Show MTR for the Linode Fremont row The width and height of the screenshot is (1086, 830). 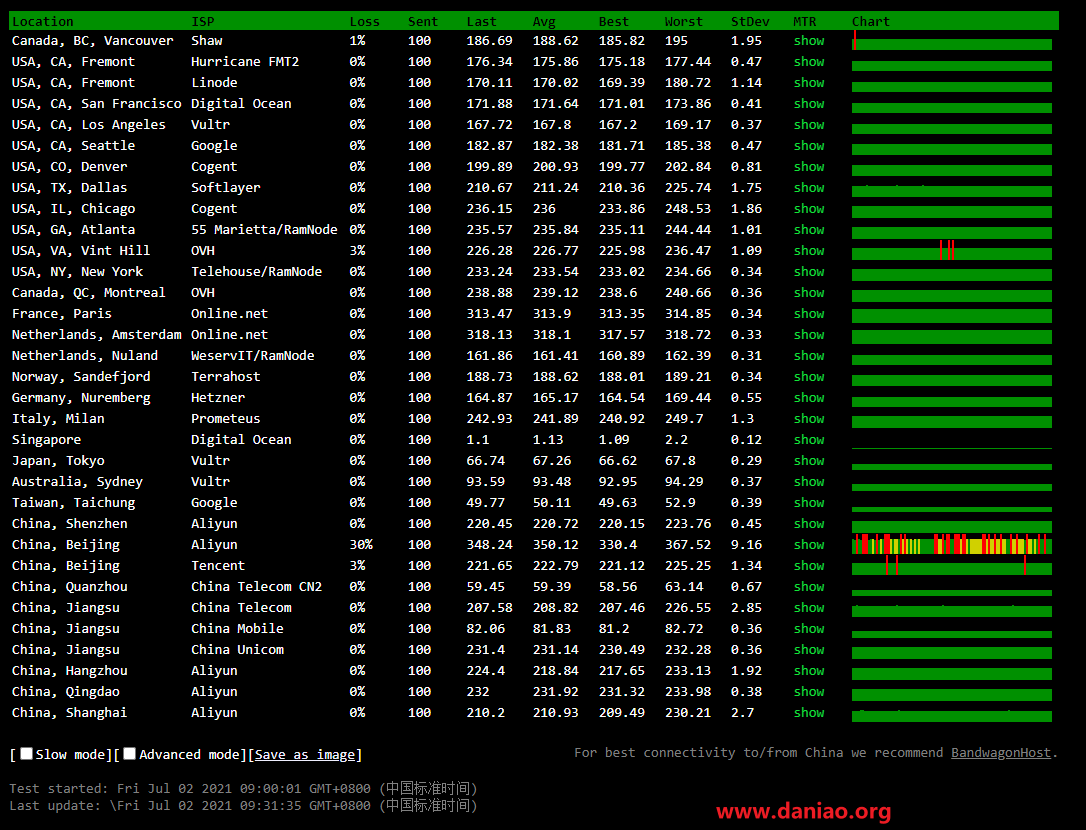[x=809, y=82]
